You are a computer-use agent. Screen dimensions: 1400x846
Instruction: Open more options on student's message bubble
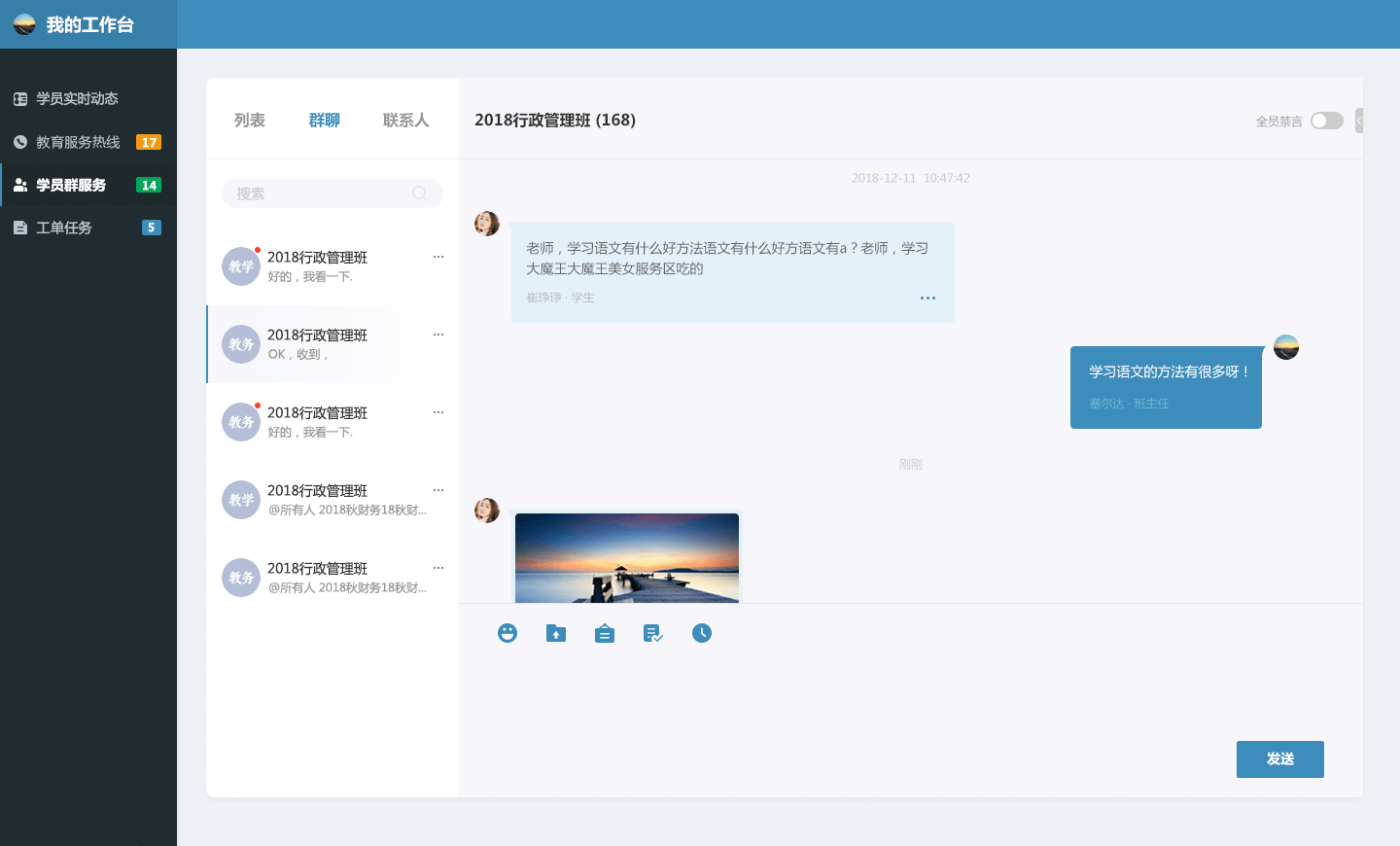927,298
